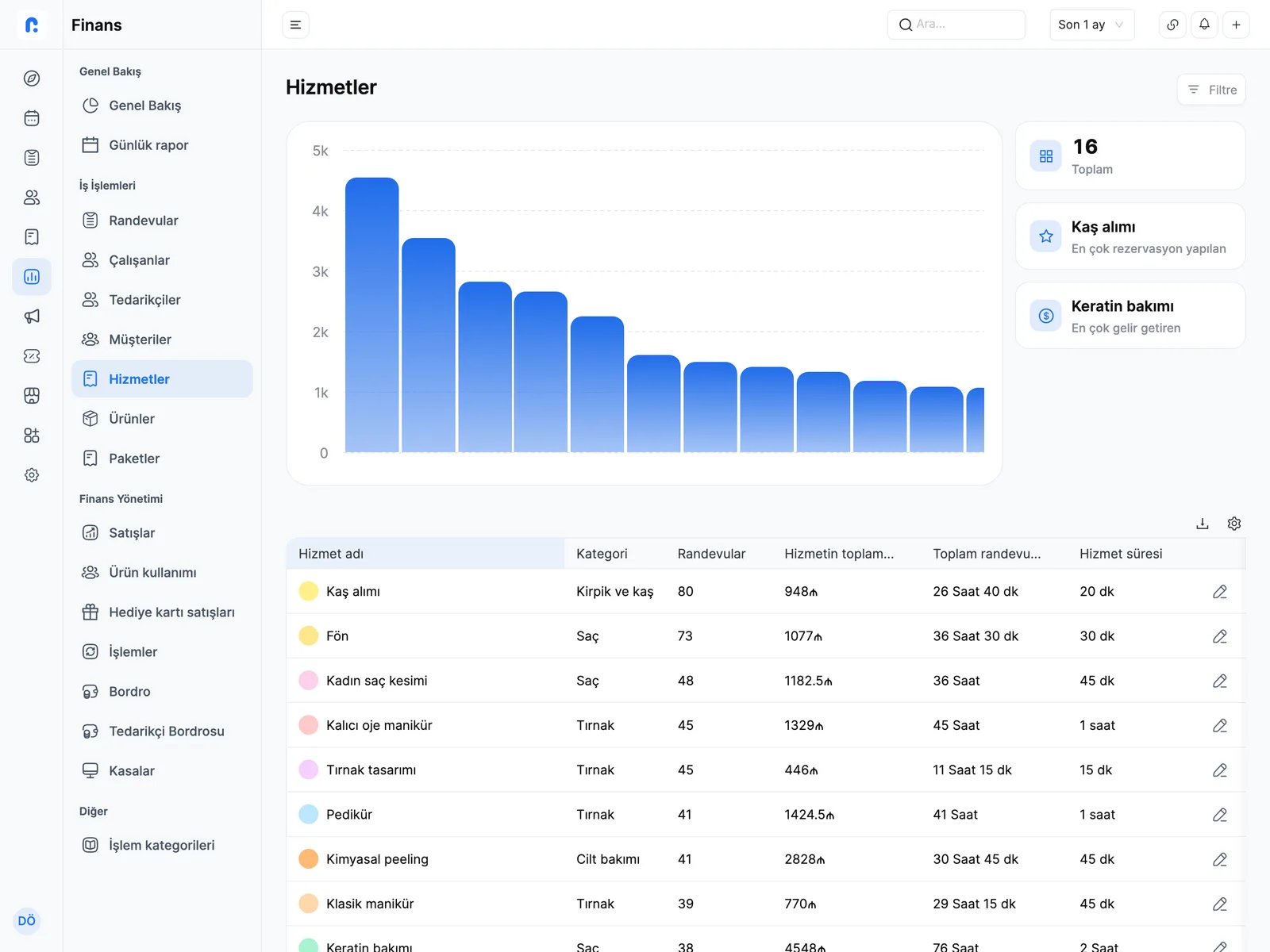Viewport: 1270px width, 952px height.
Task: Click the tallest first bar in chart
Action: pos(371,315)
